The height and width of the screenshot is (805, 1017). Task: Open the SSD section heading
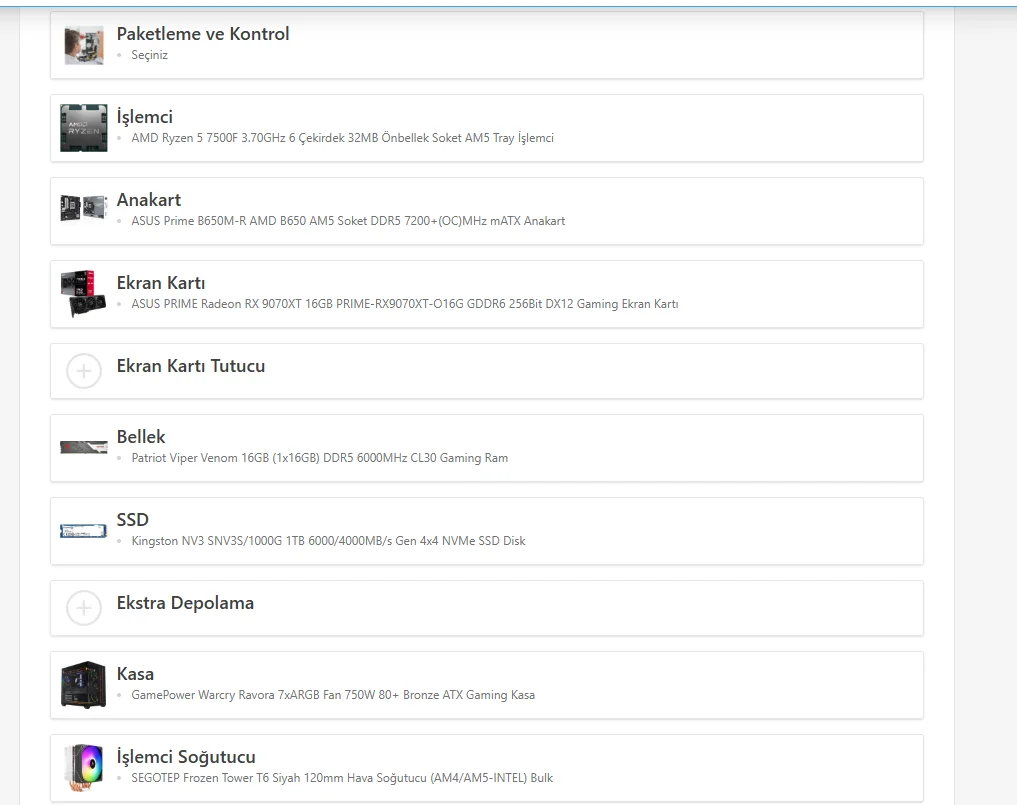pyautogui.click(x=133, y=520)
